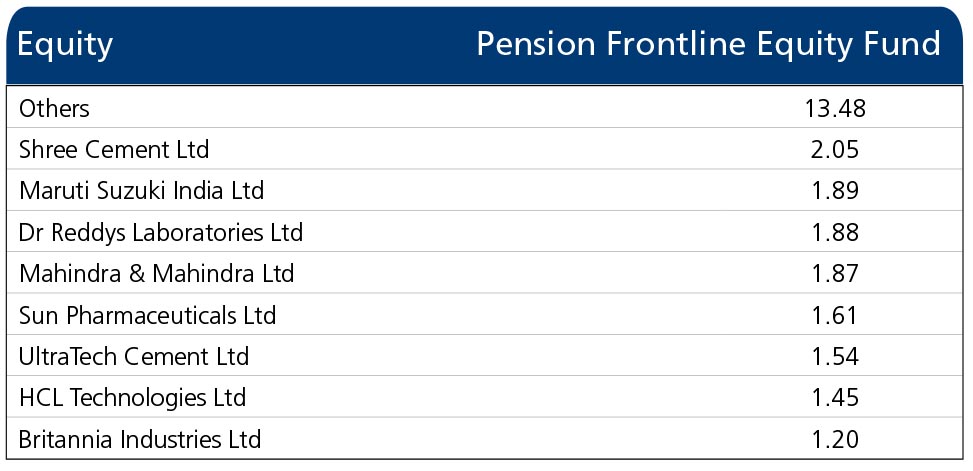This screenshot has height=471, width=973.
Task: Select Maruti Suzuki India Ltd entry
Action: [141, 191]
